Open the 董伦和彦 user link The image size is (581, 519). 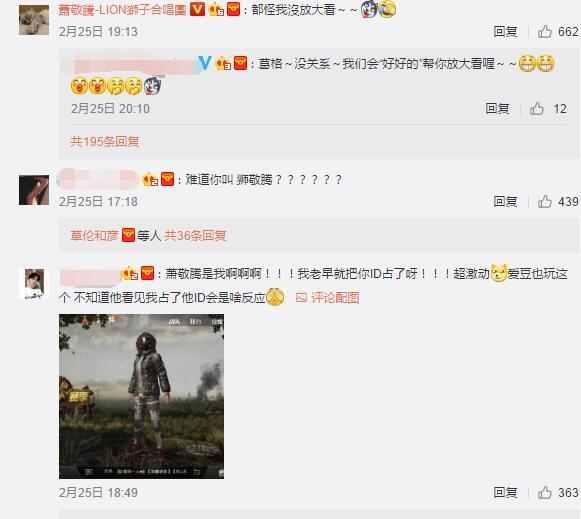click(x=94, y=235)
